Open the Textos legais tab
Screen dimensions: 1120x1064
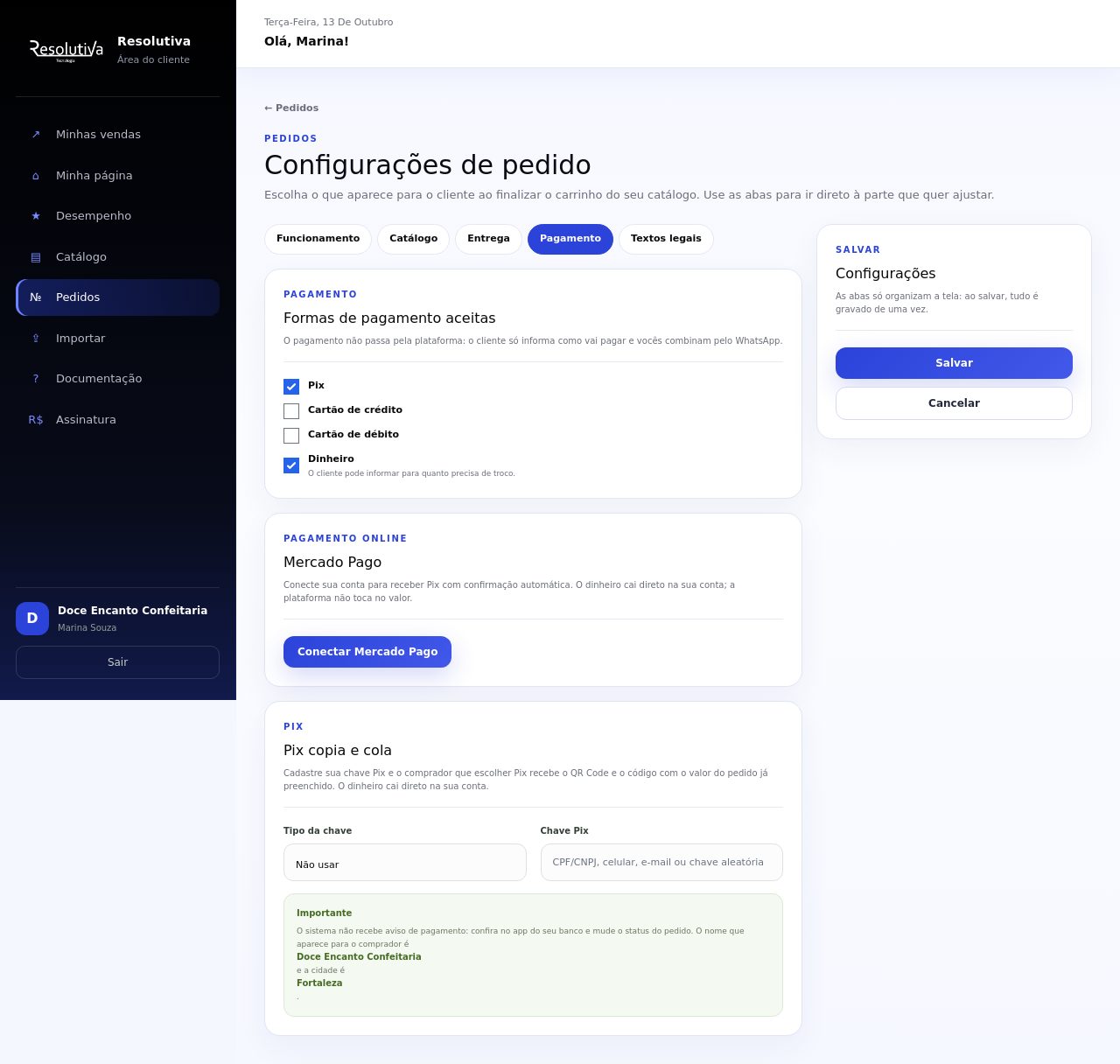point(666,239)
